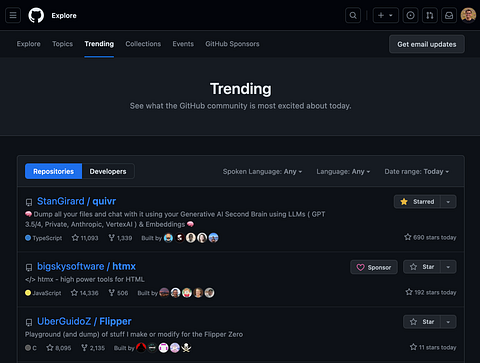Click the fork count for quivr

click(120, 238)
